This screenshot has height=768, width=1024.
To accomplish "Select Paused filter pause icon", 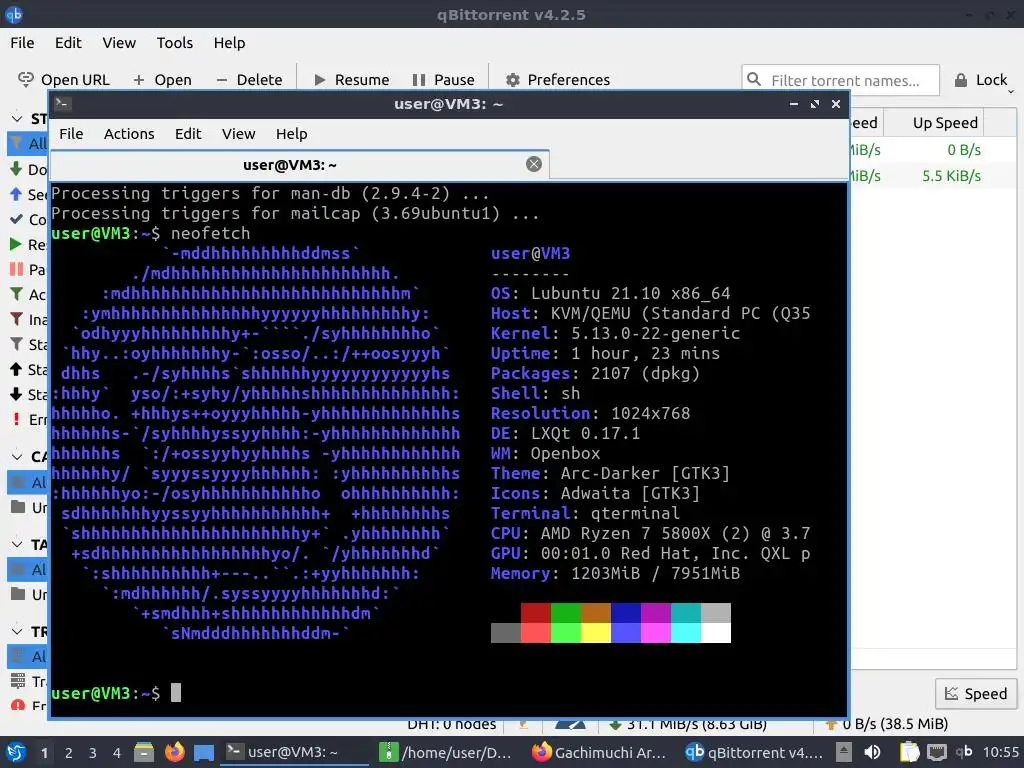I will coord(16,269).
